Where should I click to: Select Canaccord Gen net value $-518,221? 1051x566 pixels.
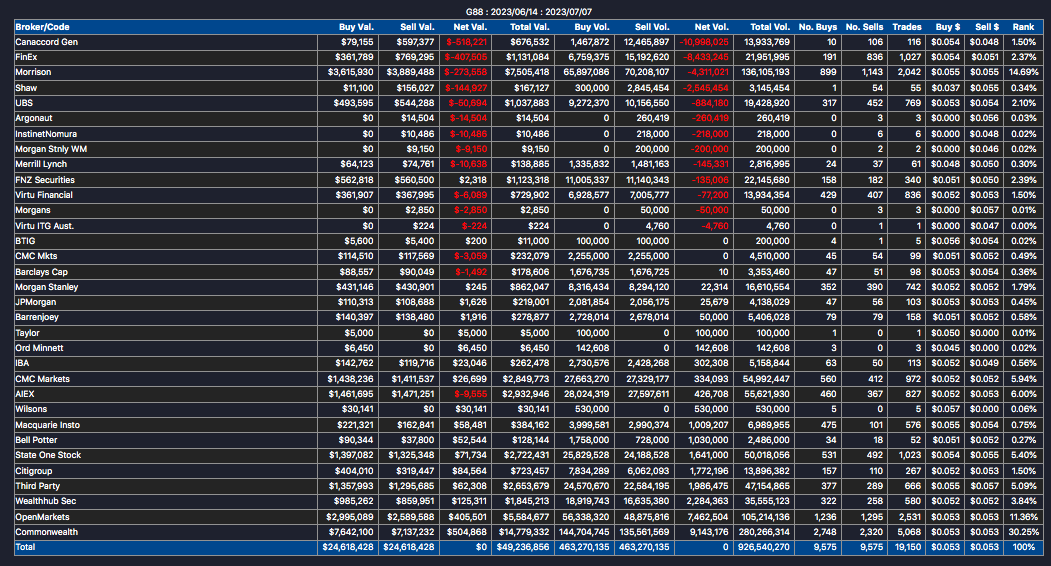[x=467, y=42]
